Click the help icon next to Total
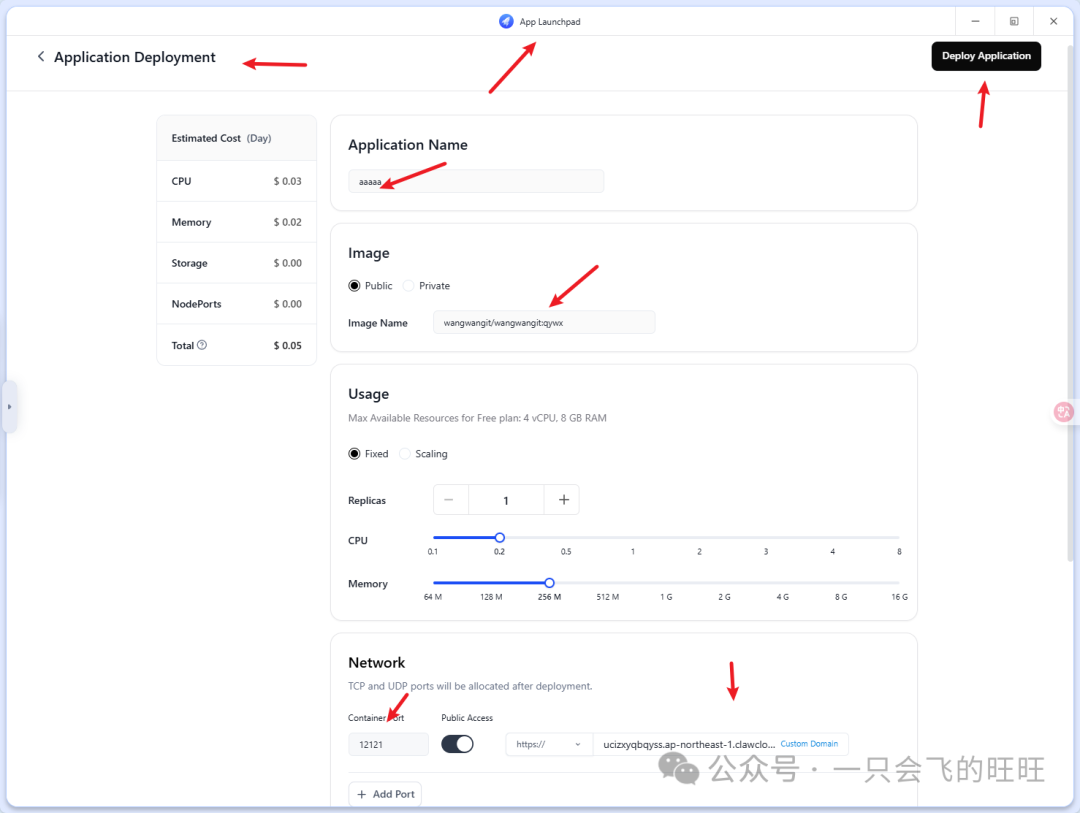 202,345
